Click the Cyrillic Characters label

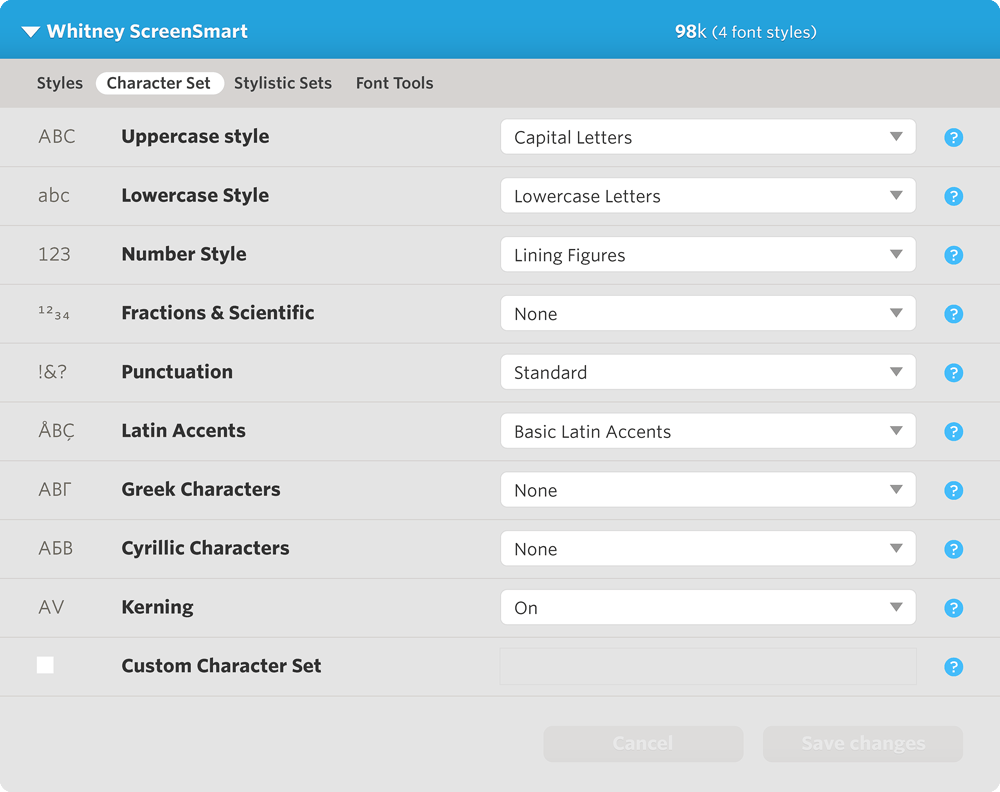(205, 548)
